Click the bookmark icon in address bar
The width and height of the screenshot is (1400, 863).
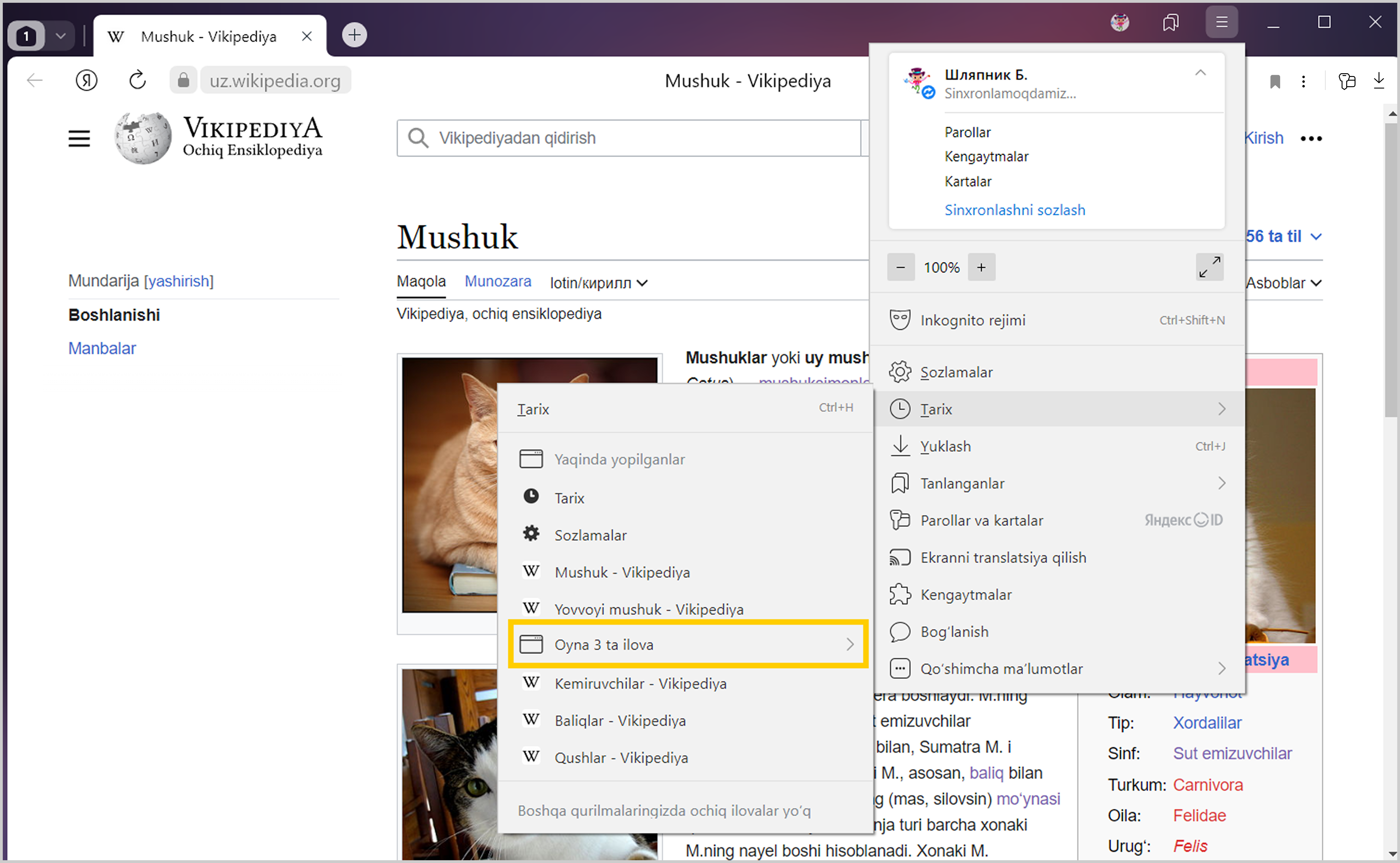pyautogui.click(x=1275, y=81)
